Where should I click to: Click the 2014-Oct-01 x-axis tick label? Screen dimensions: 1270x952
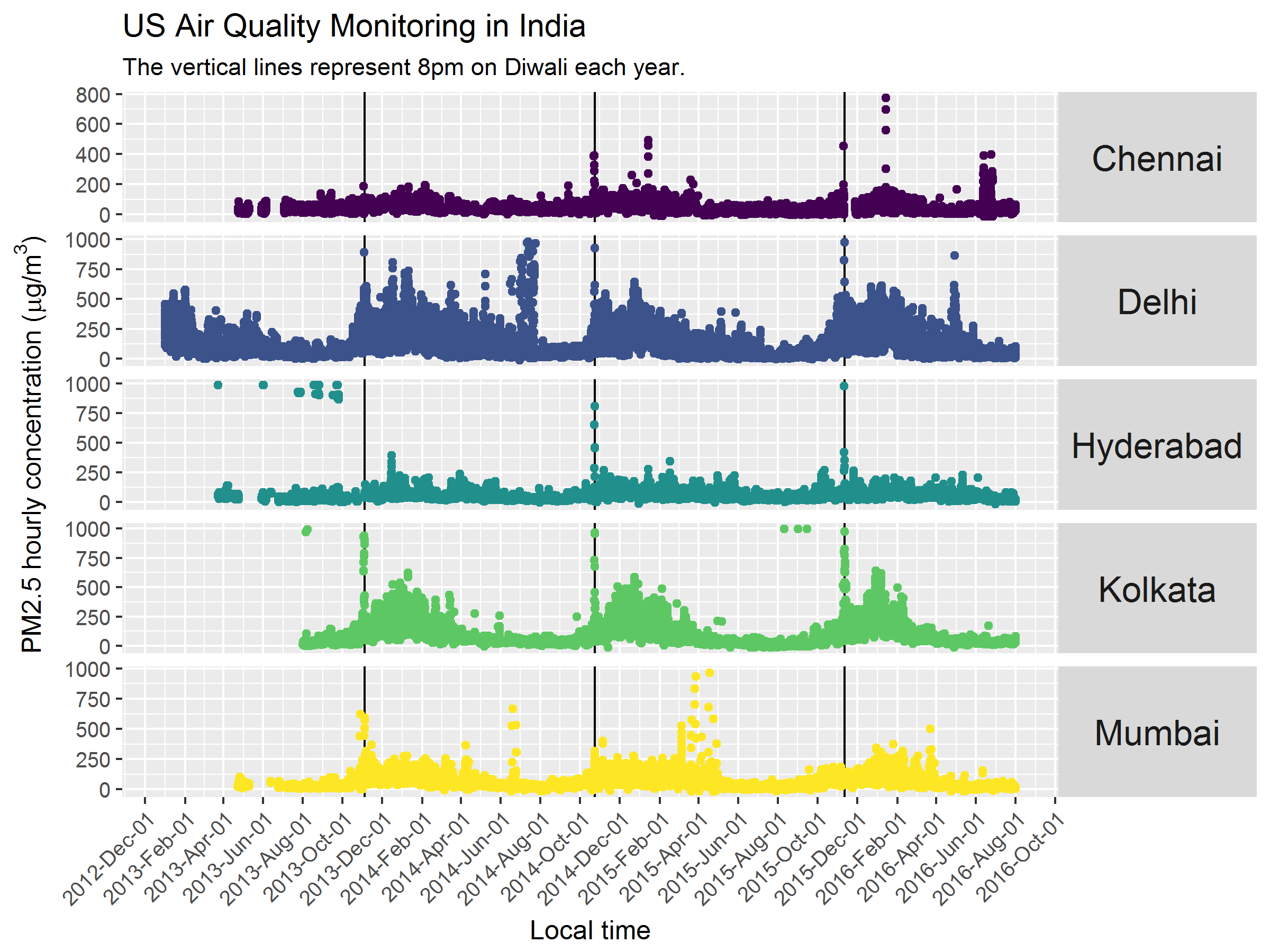(x=543, y=859)
